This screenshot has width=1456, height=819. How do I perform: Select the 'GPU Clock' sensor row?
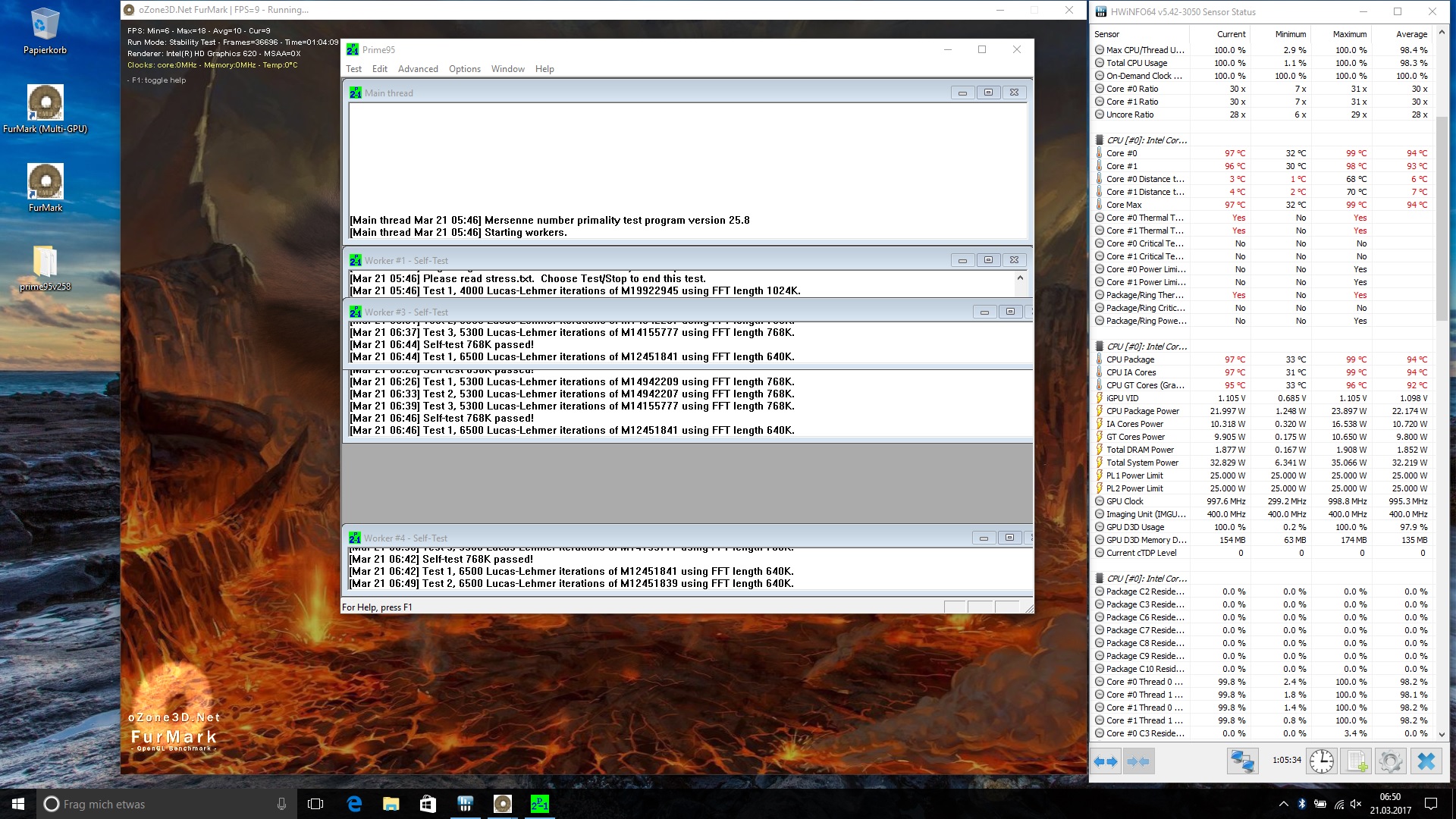click(1262, 501)
